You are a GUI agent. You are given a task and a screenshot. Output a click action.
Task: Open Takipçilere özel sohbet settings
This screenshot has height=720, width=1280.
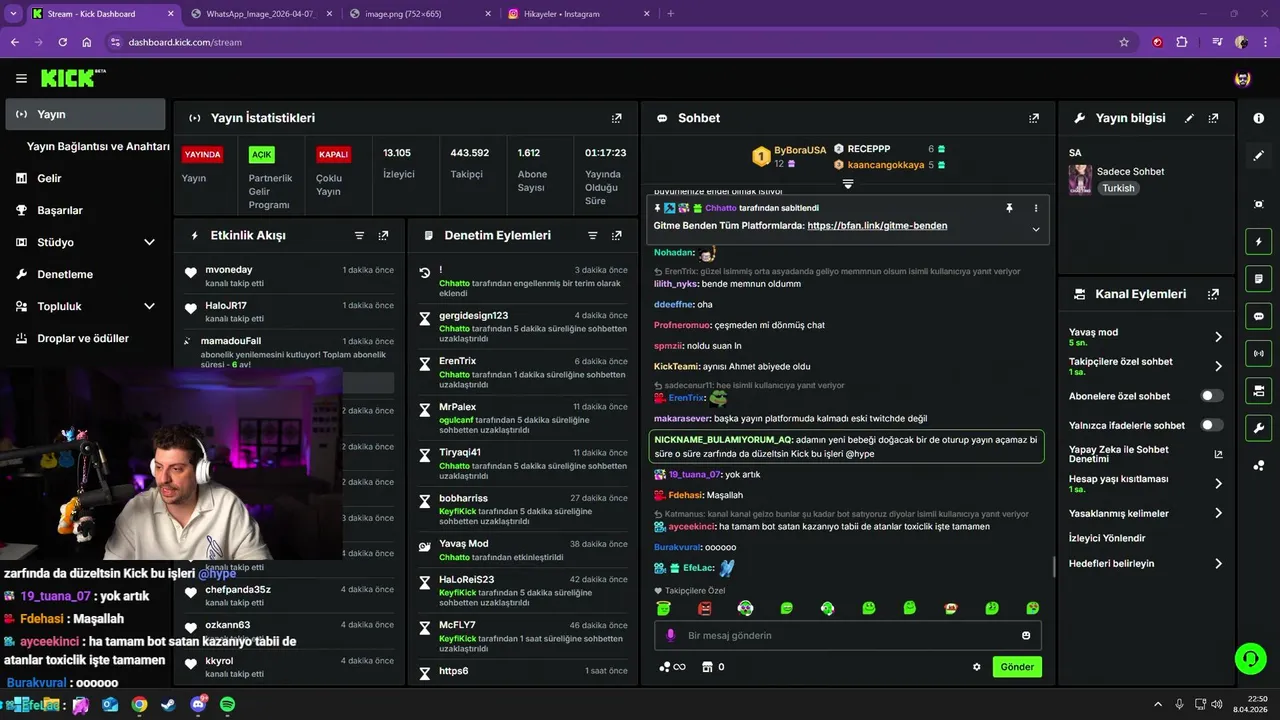click(x=1146, y=366)
